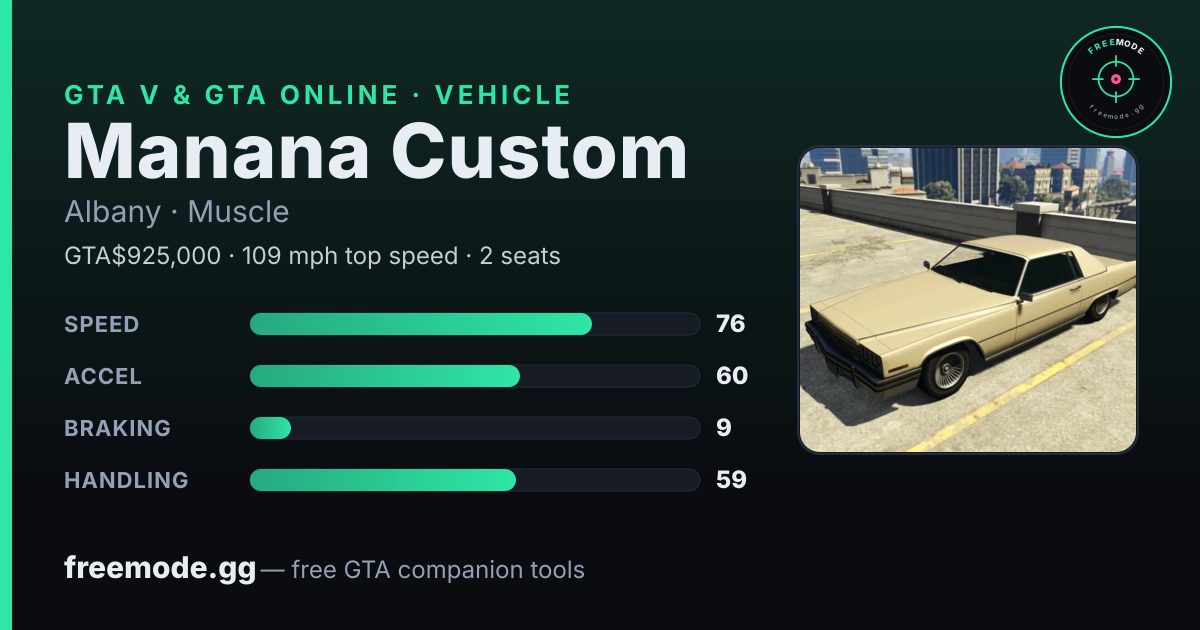Click the handling value 59
The width and height of the screenshot is (1200, 630).
[731, 480]
